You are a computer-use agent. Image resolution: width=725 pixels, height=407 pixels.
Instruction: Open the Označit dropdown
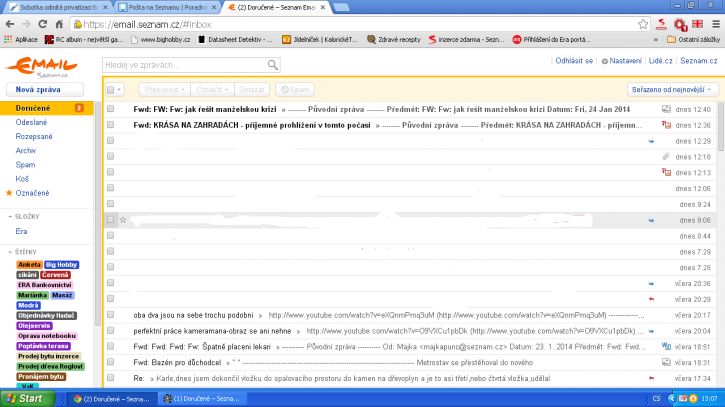[x=212, y=89]
